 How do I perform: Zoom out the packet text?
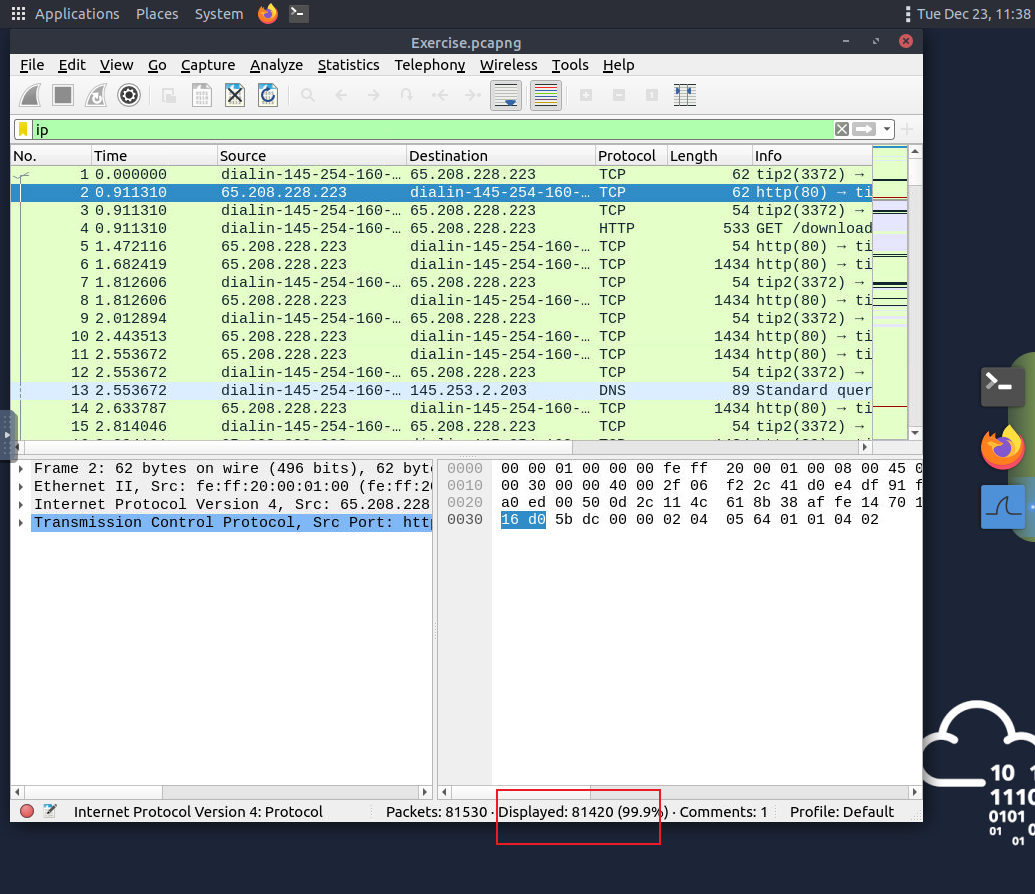(x=618, y=96)
